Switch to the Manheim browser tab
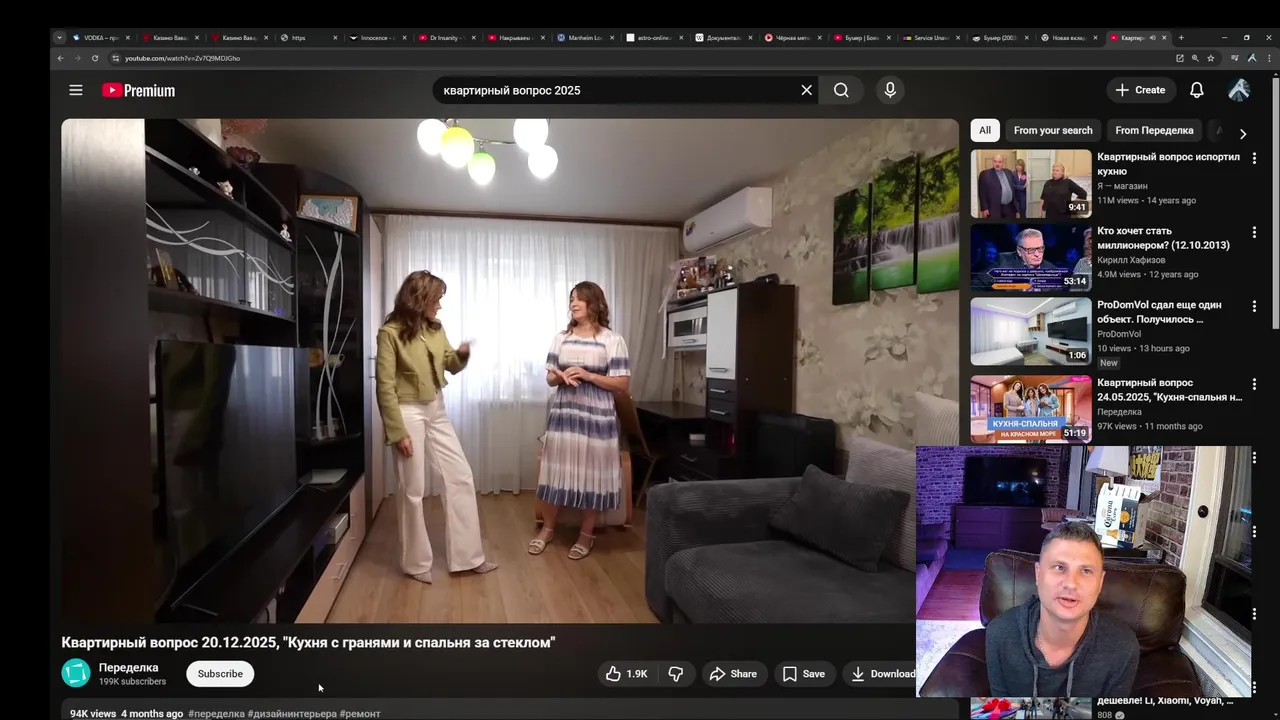This screenshot has width=1280, height=720. (x=585, y=38)
